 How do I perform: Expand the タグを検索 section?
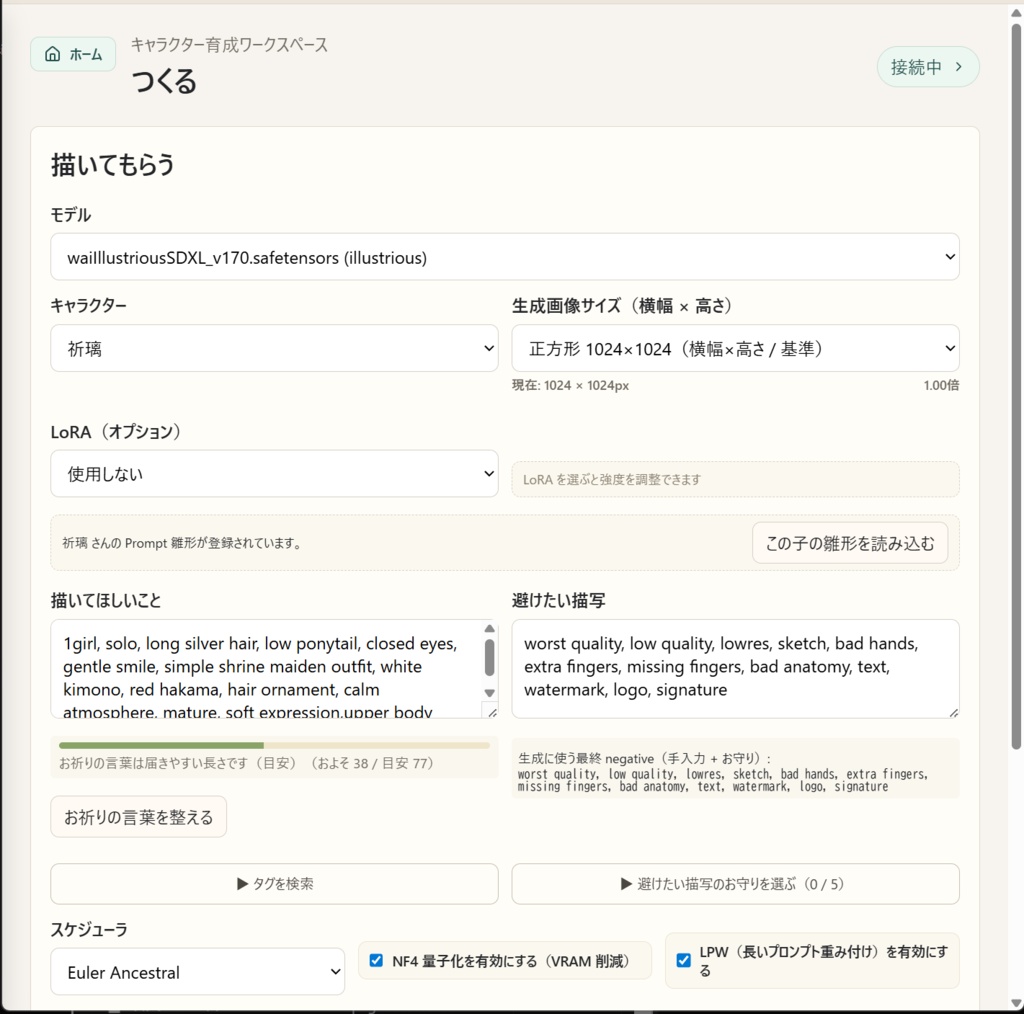pyautogui.click(x=274, y=884)
